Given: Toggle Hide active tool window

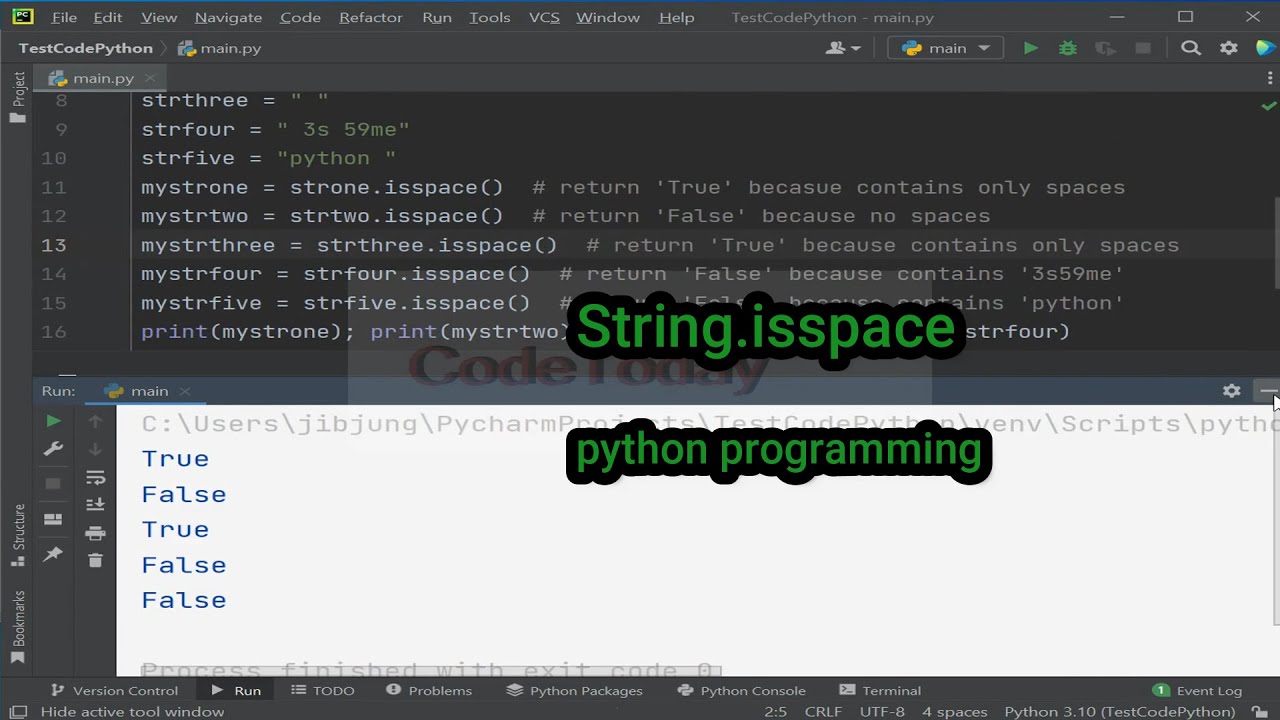Looking at the screenshot, I should pos(132,711).
